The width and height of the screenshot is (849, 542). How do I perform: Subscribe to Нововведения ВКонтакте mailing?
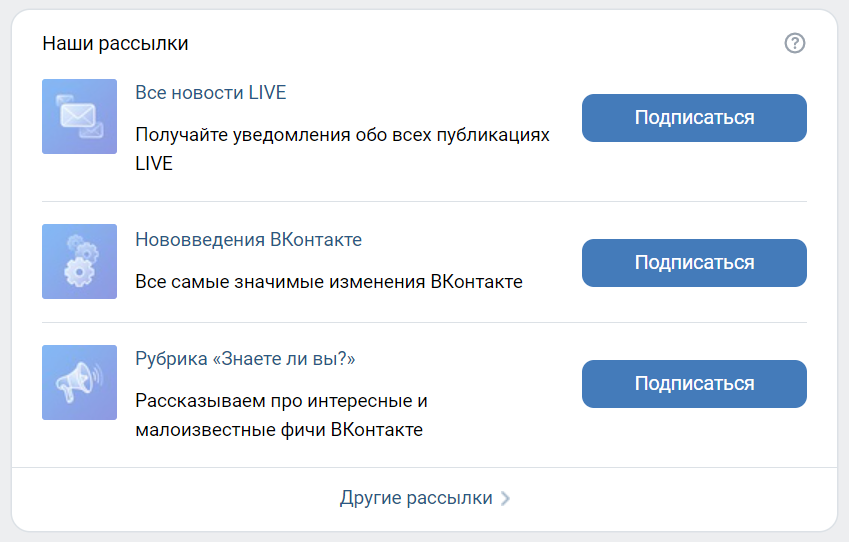(x=694, y=263)
